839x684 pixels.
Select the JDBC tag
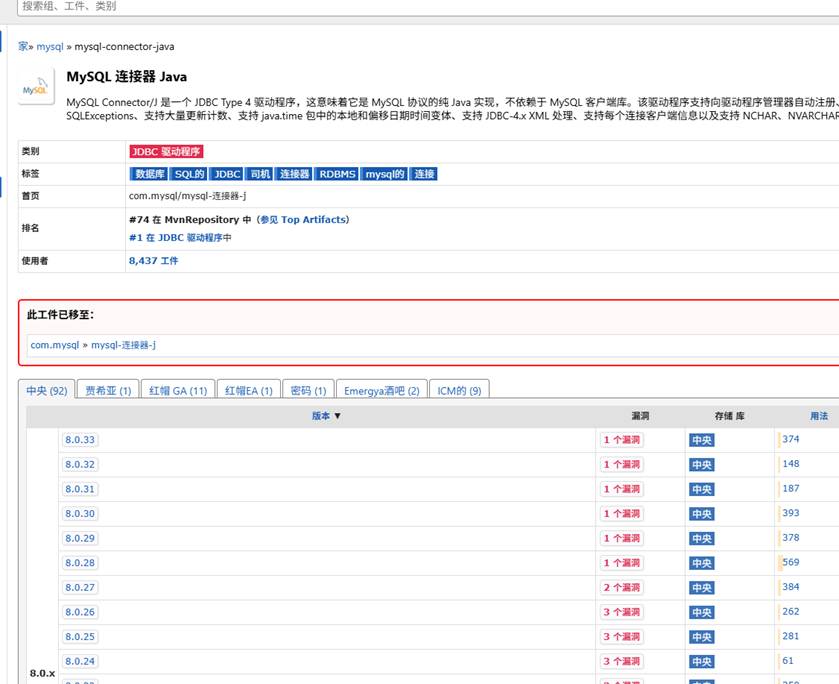pos(227,174)
